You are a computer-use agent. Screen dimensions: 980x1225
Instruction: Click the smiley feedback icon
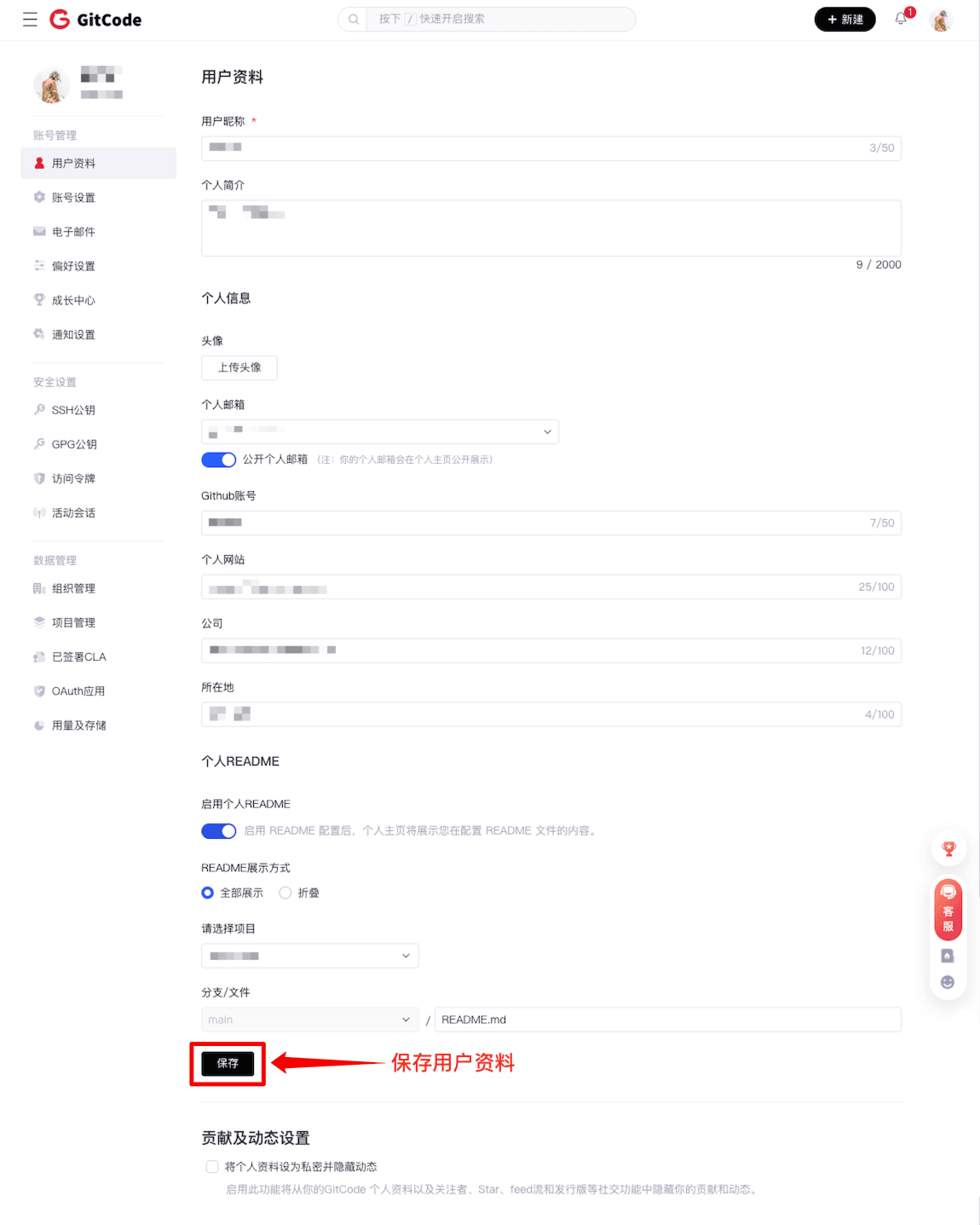click(947, 982)
